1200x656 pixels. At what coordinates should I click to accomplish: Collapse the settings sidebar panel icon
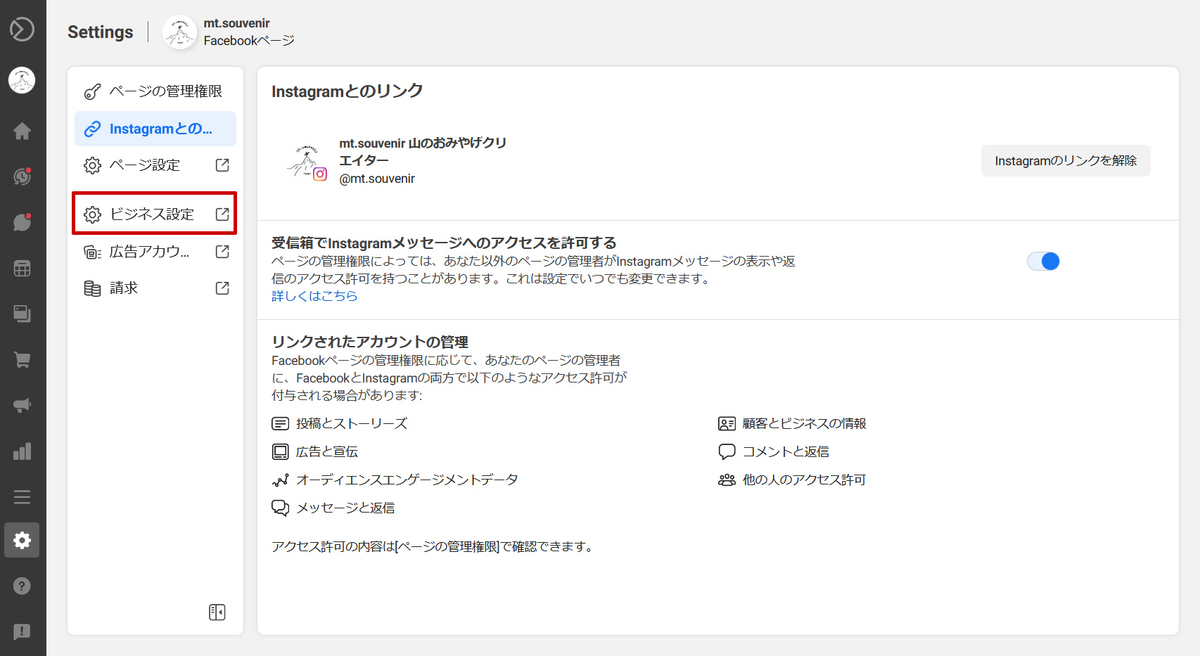[217, 612]
